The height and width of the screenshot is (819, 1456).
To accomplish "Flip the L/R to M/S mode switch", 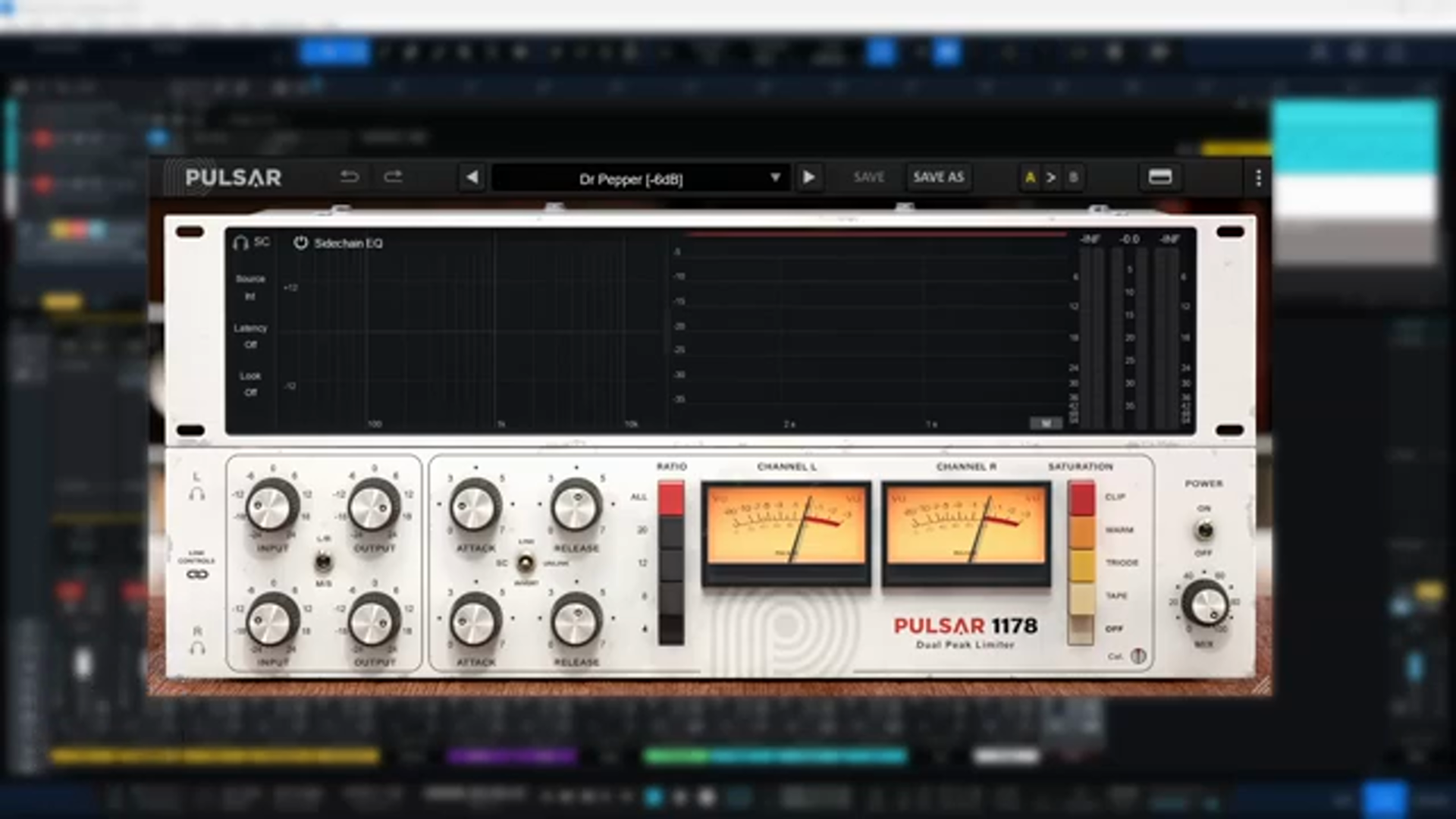I will point(323,562).
